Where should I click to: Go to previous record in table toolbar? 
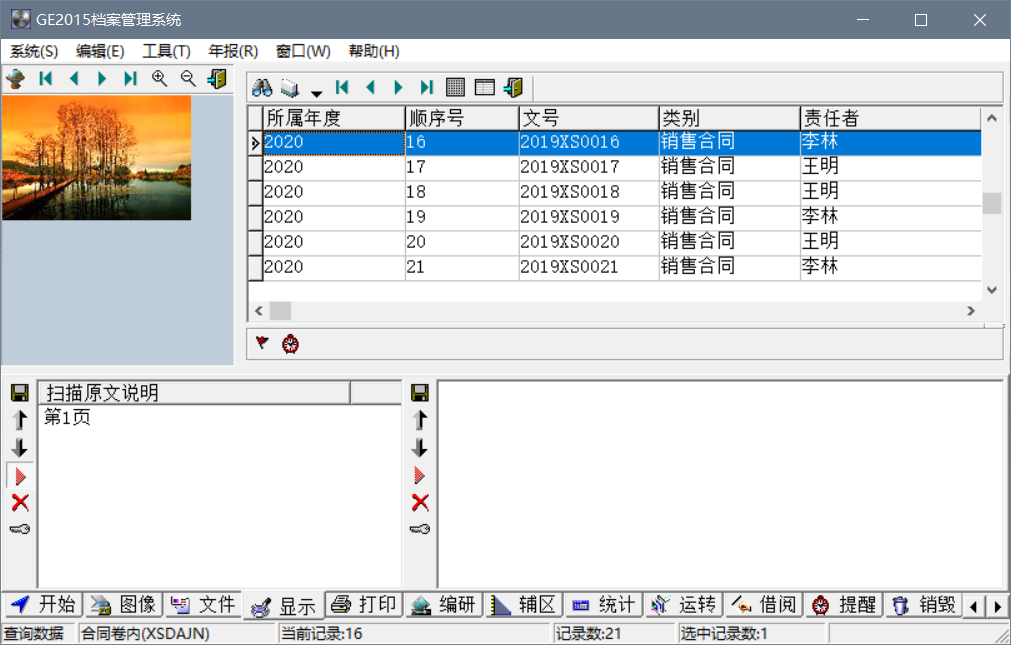tap(370, 87)
